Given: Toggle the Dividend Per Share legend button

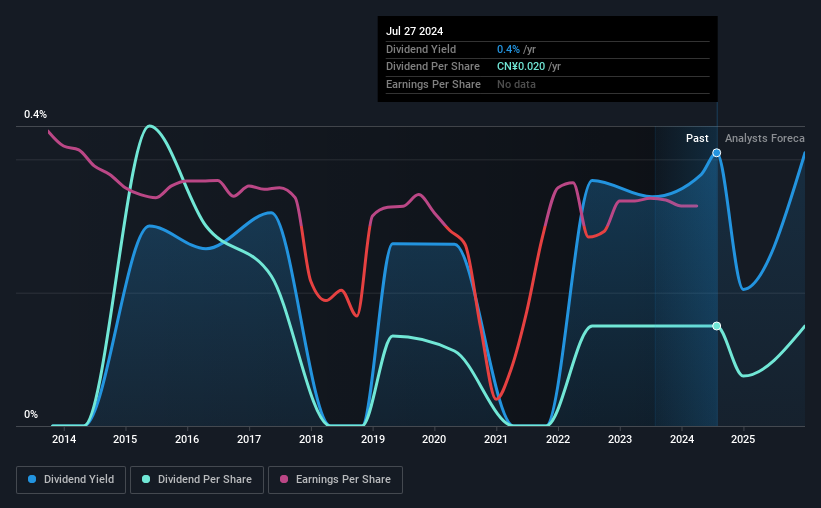Looking at the screenshot, I should click(197, 480).
